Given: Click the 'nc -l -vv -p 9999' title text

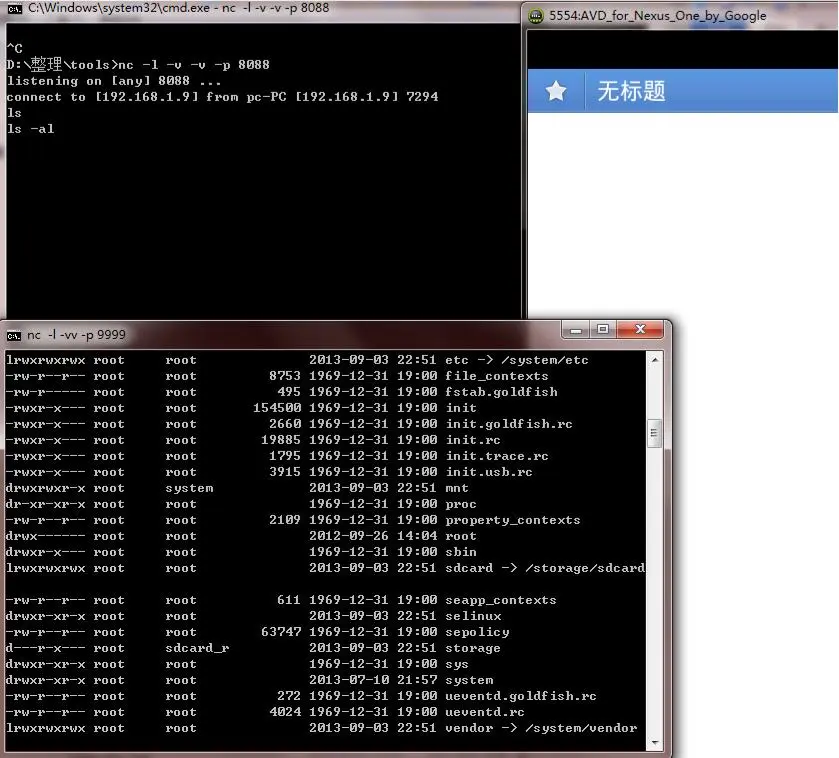Looking at the screenshot, I should coord(77,335).
